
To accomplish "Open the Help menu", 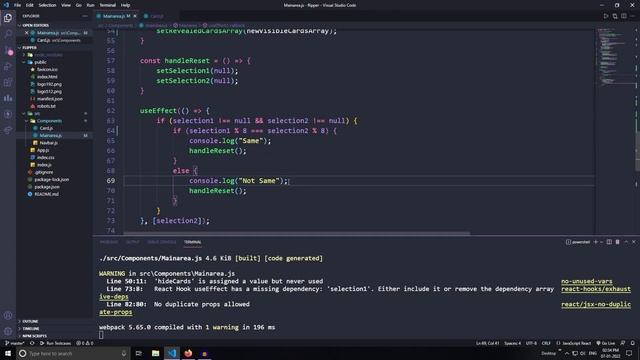I will (x=125, y=5).
